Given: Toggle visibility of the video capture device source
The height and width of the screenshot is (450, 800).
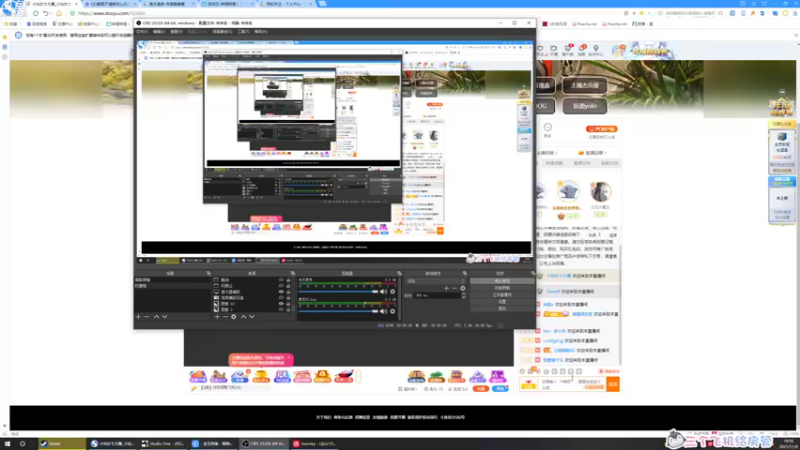Looking at the screenshot, I should [281, 297].
